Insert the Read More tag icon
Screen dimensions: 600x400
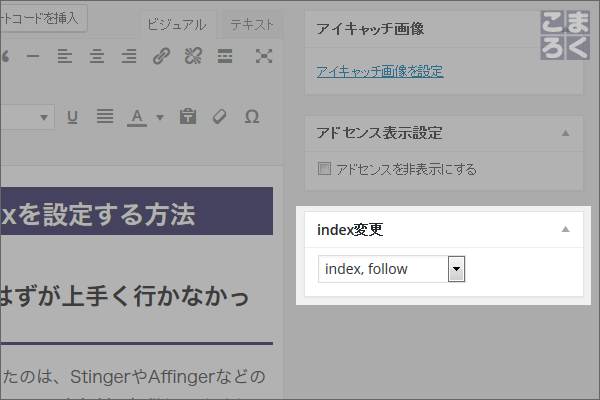(225, 56)
